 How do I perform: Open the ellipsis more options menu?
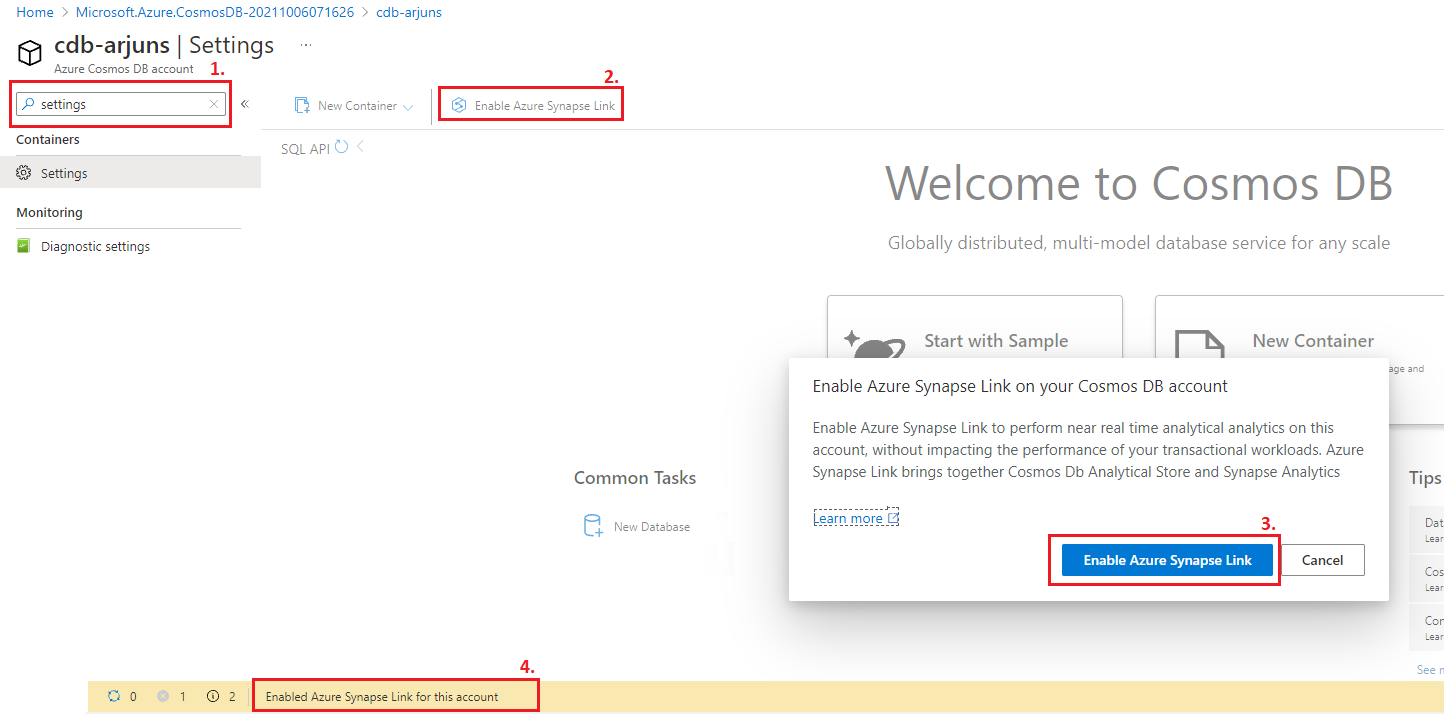306,45
